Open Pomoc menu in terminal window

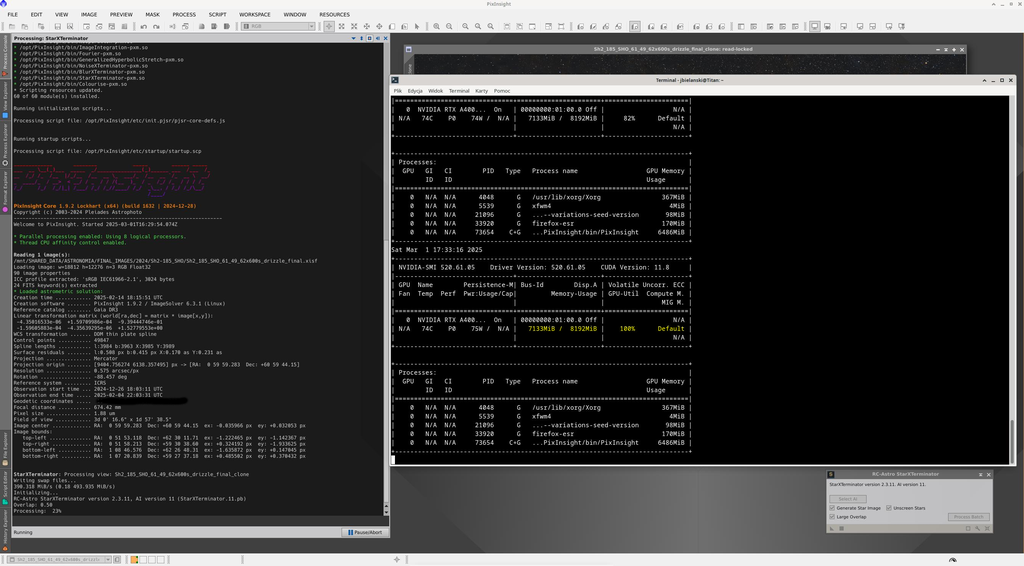point(502,91)
